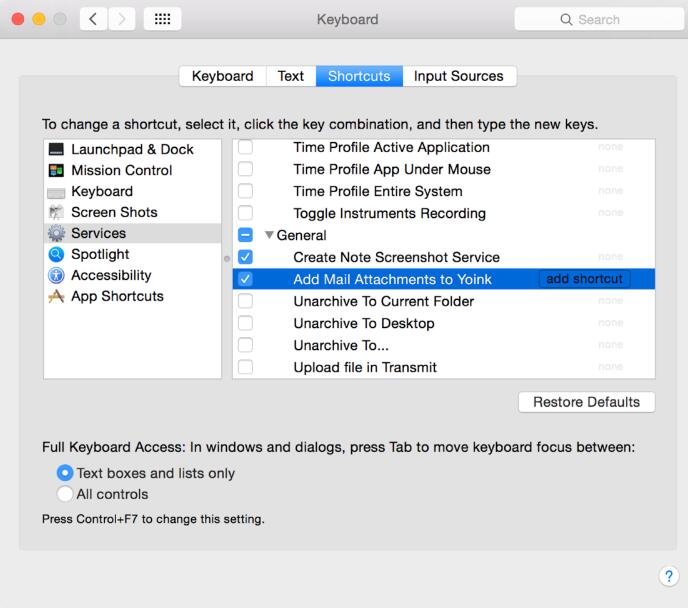Switch to the Input Sources tab

click(459, 76)
